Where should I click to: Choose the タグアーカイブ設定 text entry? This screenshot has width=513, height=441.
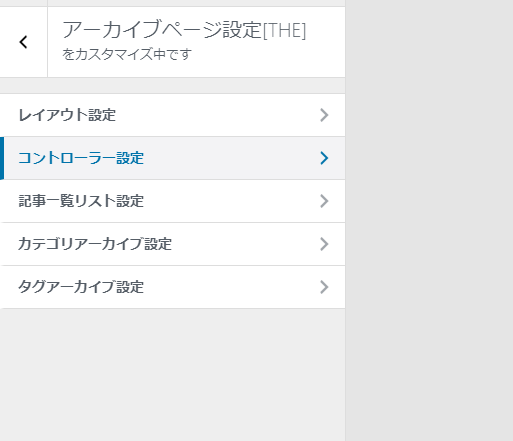[81, 287]
